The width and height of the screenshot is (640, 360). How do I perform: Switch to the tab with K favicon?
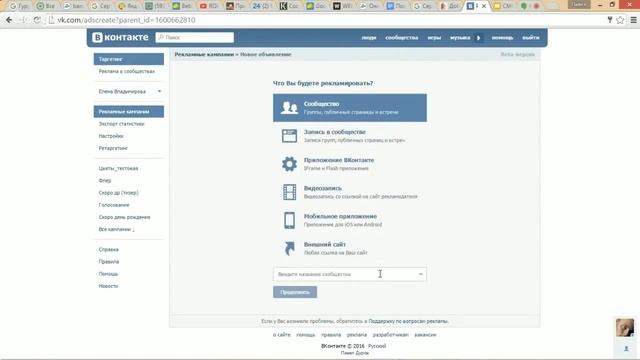coord(288,6)
